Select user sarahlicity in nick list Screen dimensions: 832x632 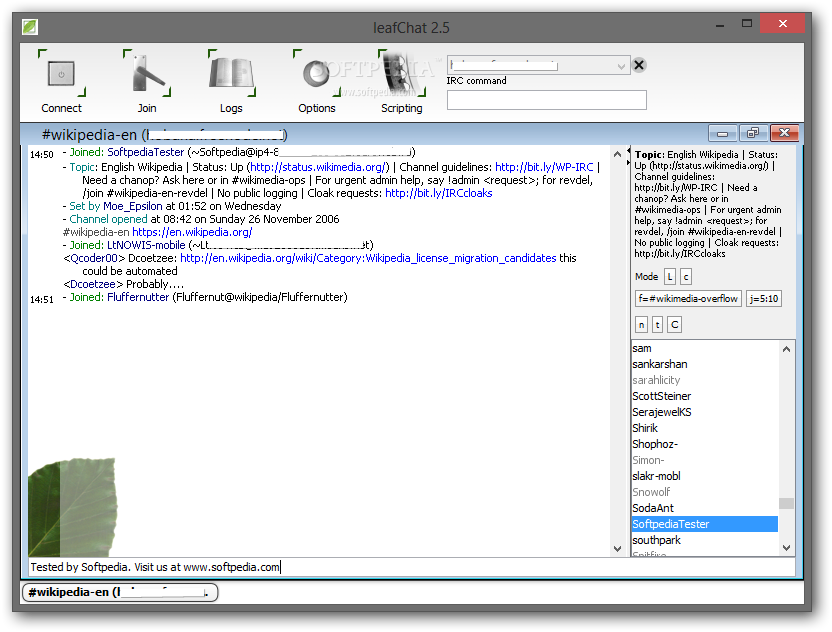click(x=705, y=380)
